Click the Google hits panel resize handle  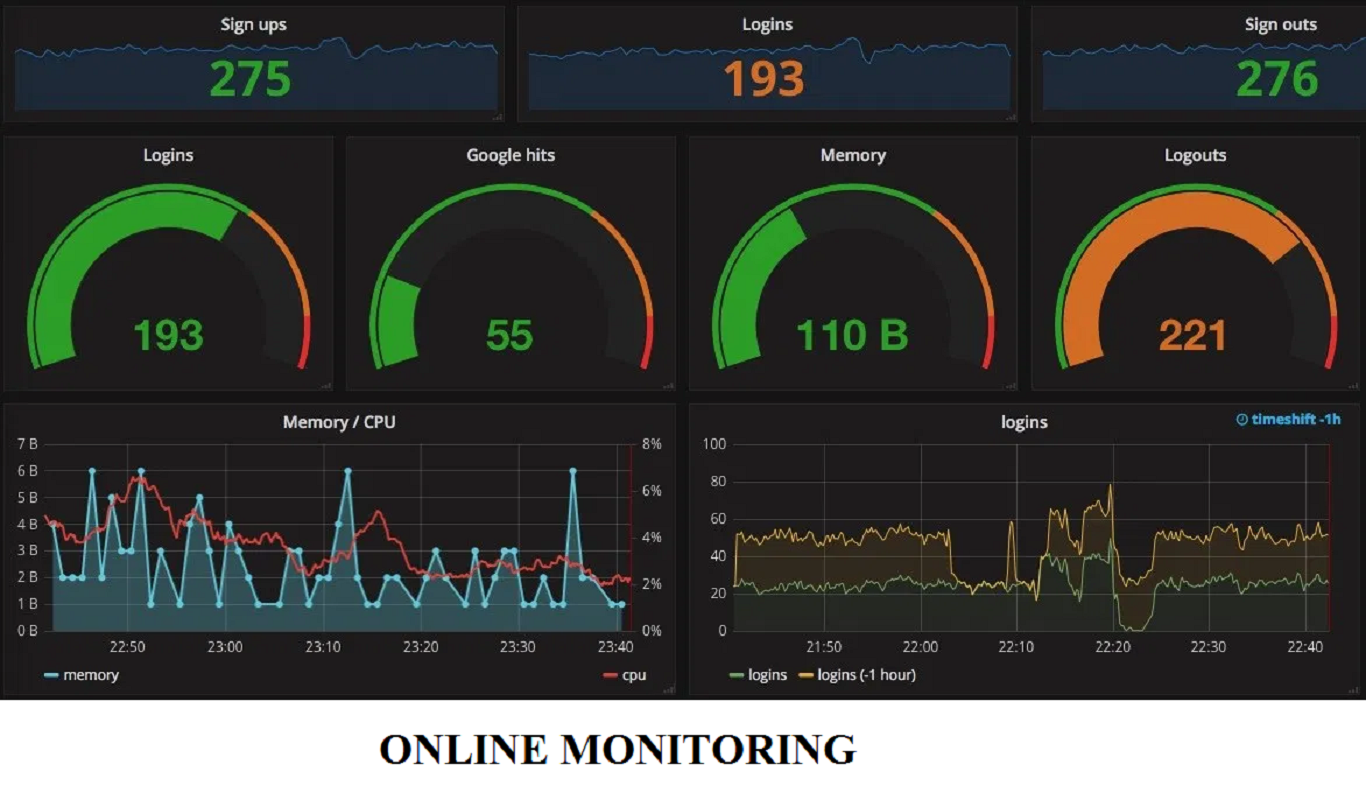[668, 384]
